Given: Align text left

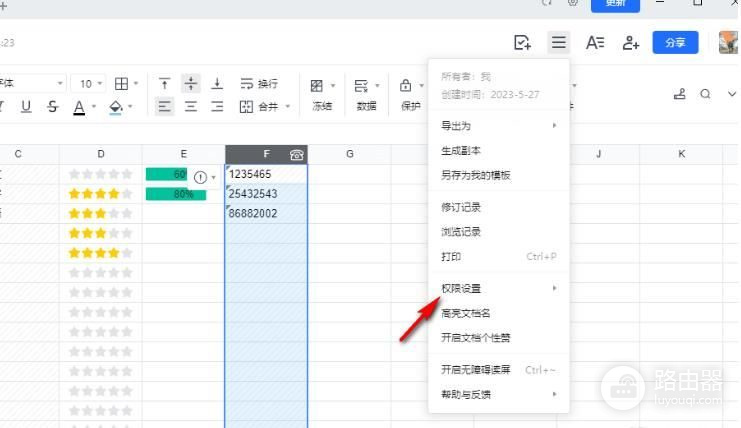Looking at the screenshot, I should 164,106.
